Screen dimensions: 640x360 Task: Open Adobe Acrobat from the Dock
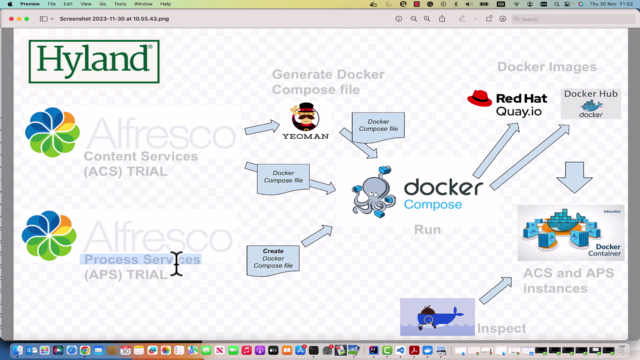414,350
